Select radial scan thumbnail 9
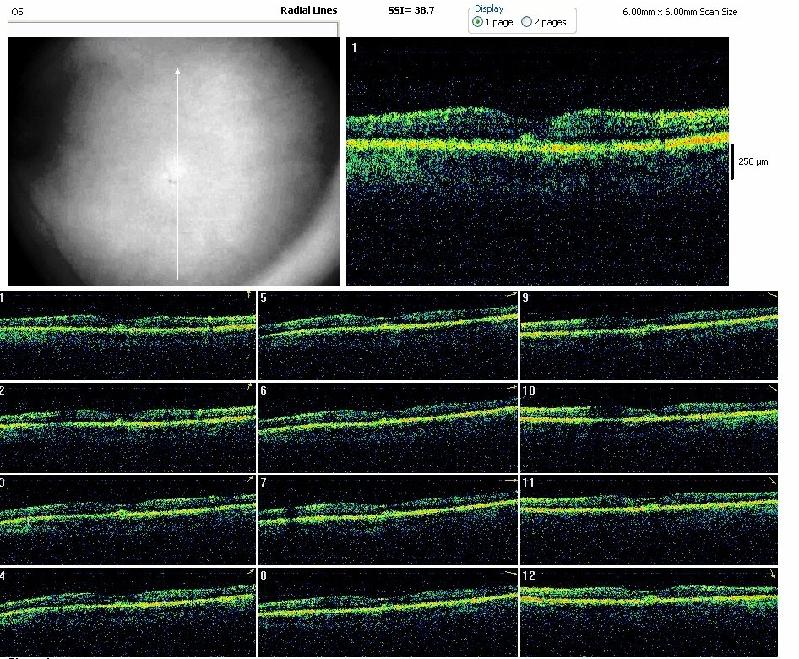This screenshot has height=659, width=799. point(648,333)
